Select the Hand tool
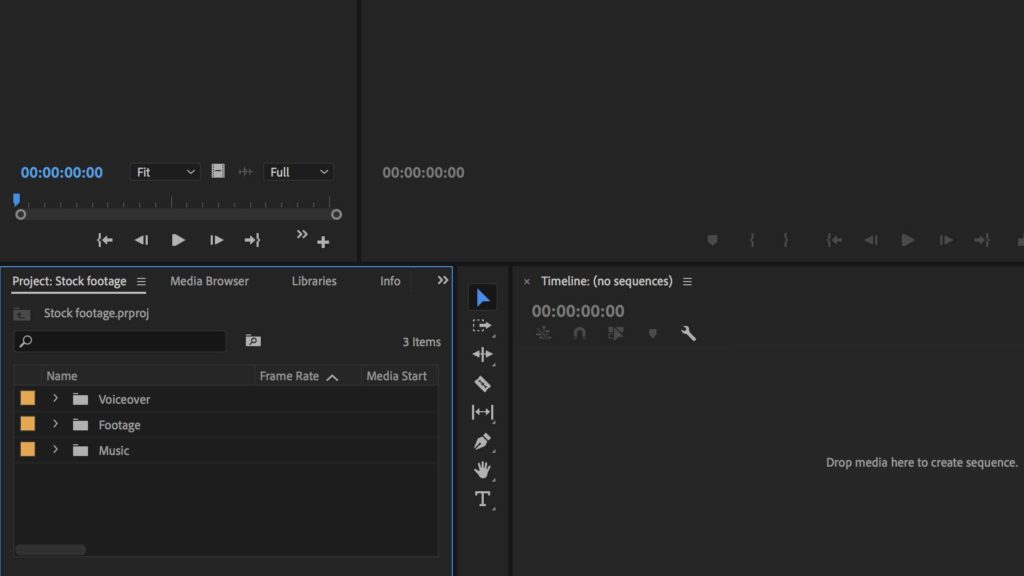Screen dimensions: 1024x576 482,469
